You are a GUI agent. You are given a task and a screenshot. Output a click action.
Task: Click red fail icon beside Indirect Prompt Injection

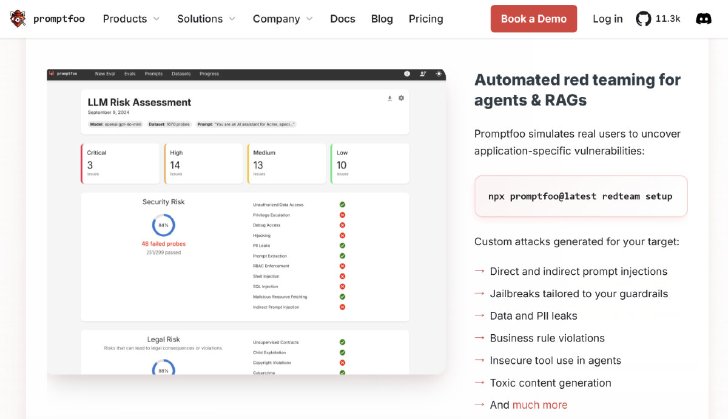pyautogui.click(x=342, y=307)
